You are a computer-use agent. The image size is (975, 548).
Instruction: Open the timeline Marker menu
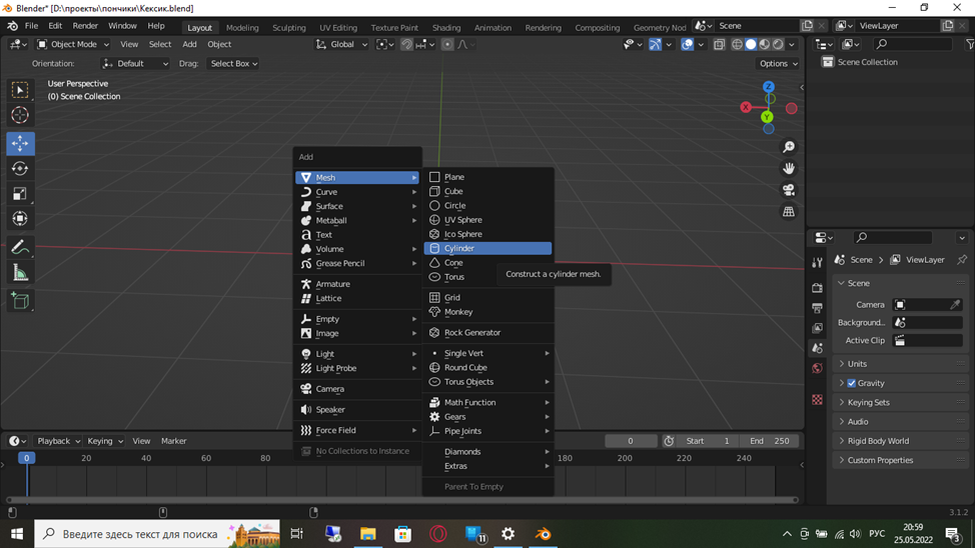point(173,441)
